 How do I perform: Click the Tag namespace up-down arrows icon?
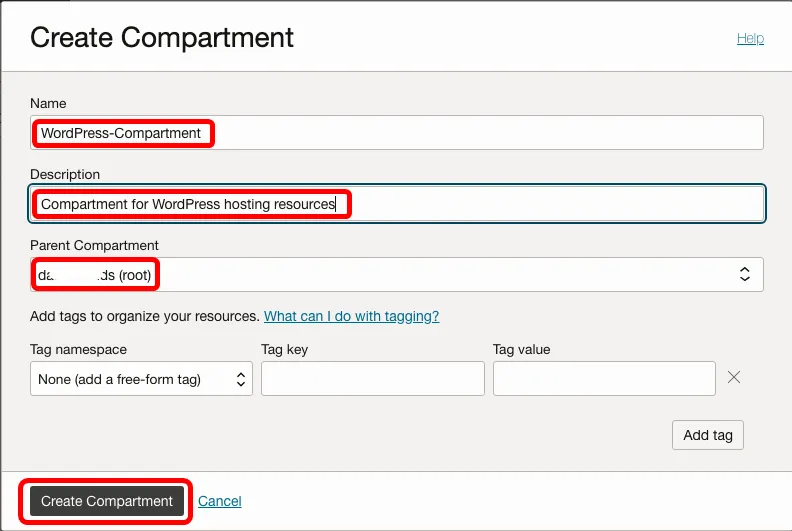pos(240,379)
